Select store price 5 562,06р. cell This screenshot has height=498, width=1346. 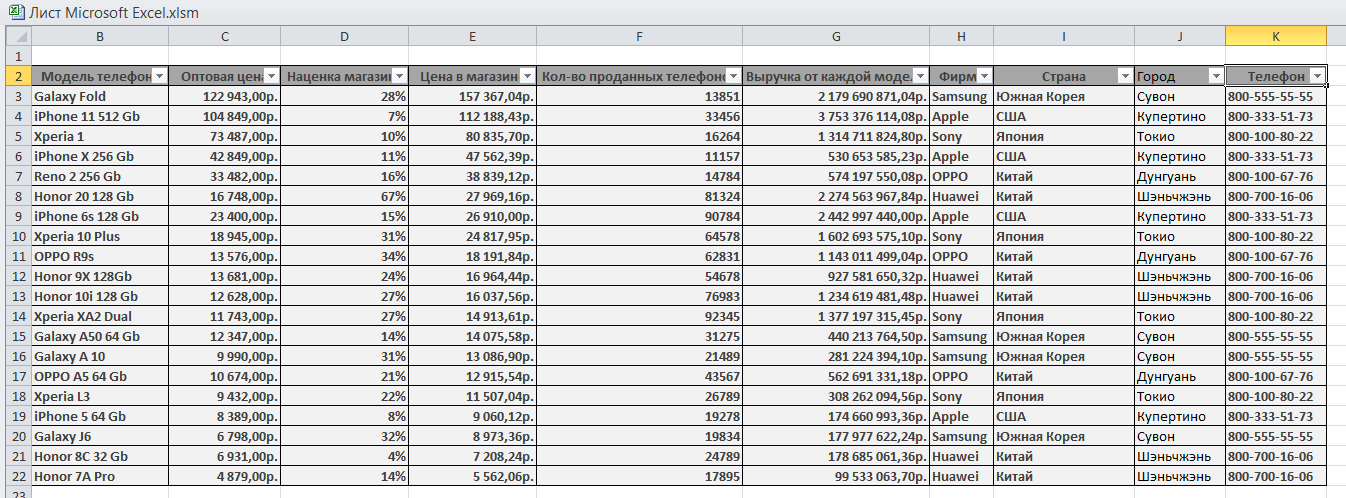[x=473, y=476]
